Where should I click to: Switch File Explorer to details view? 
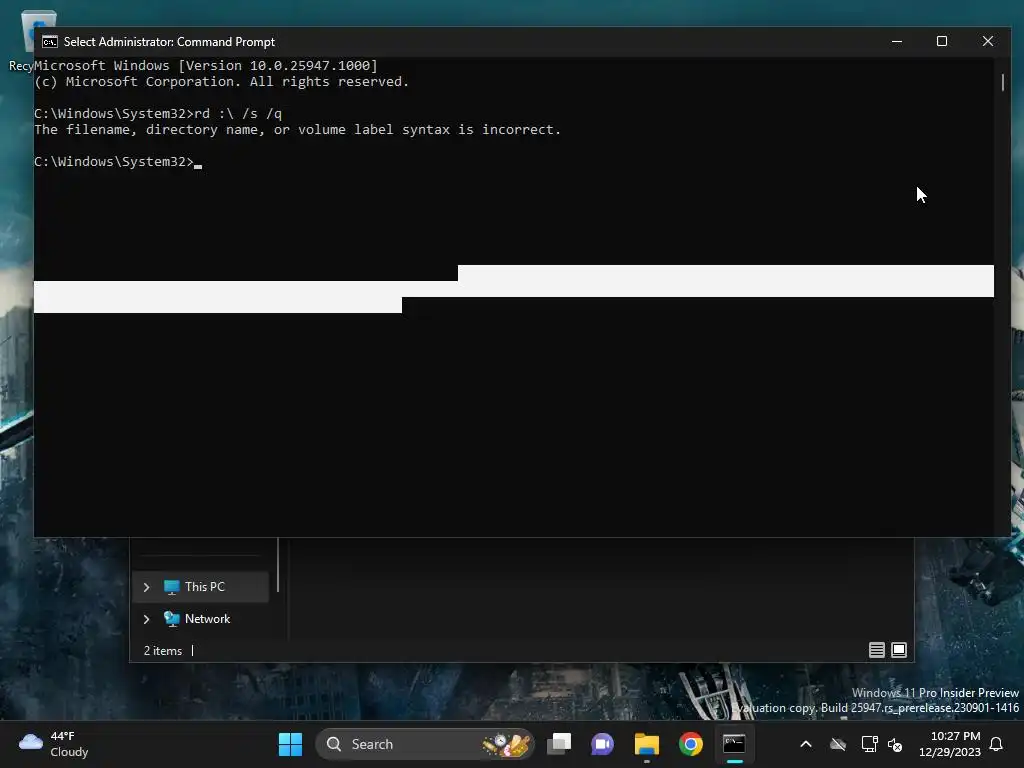pyautogui.click(x=877, y=650)
